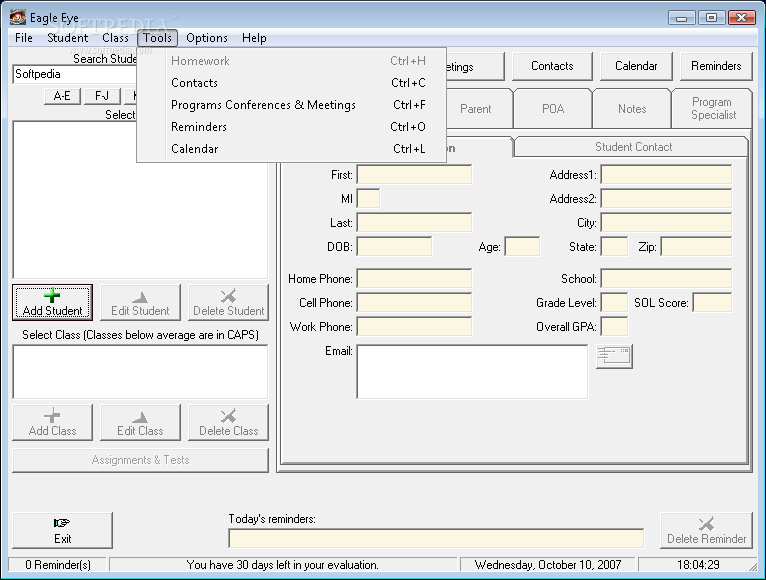Choose Programs Conferences & Meetings menu entry
The image size is (766, 580).
click(292, 105)
